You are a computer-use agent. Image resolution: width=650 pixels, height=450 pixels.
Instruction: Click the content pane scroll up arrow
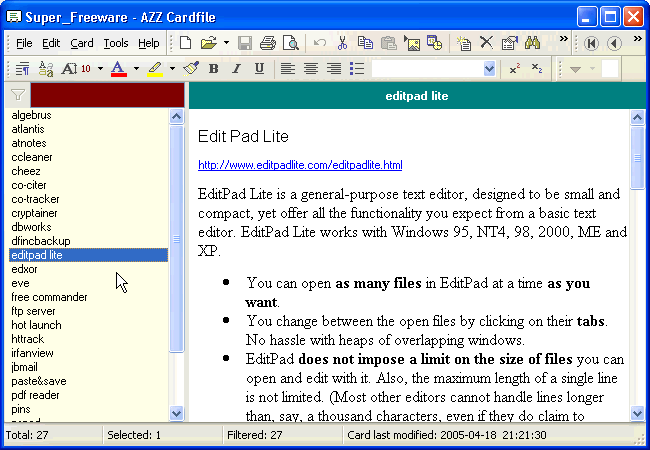point(637,118)
